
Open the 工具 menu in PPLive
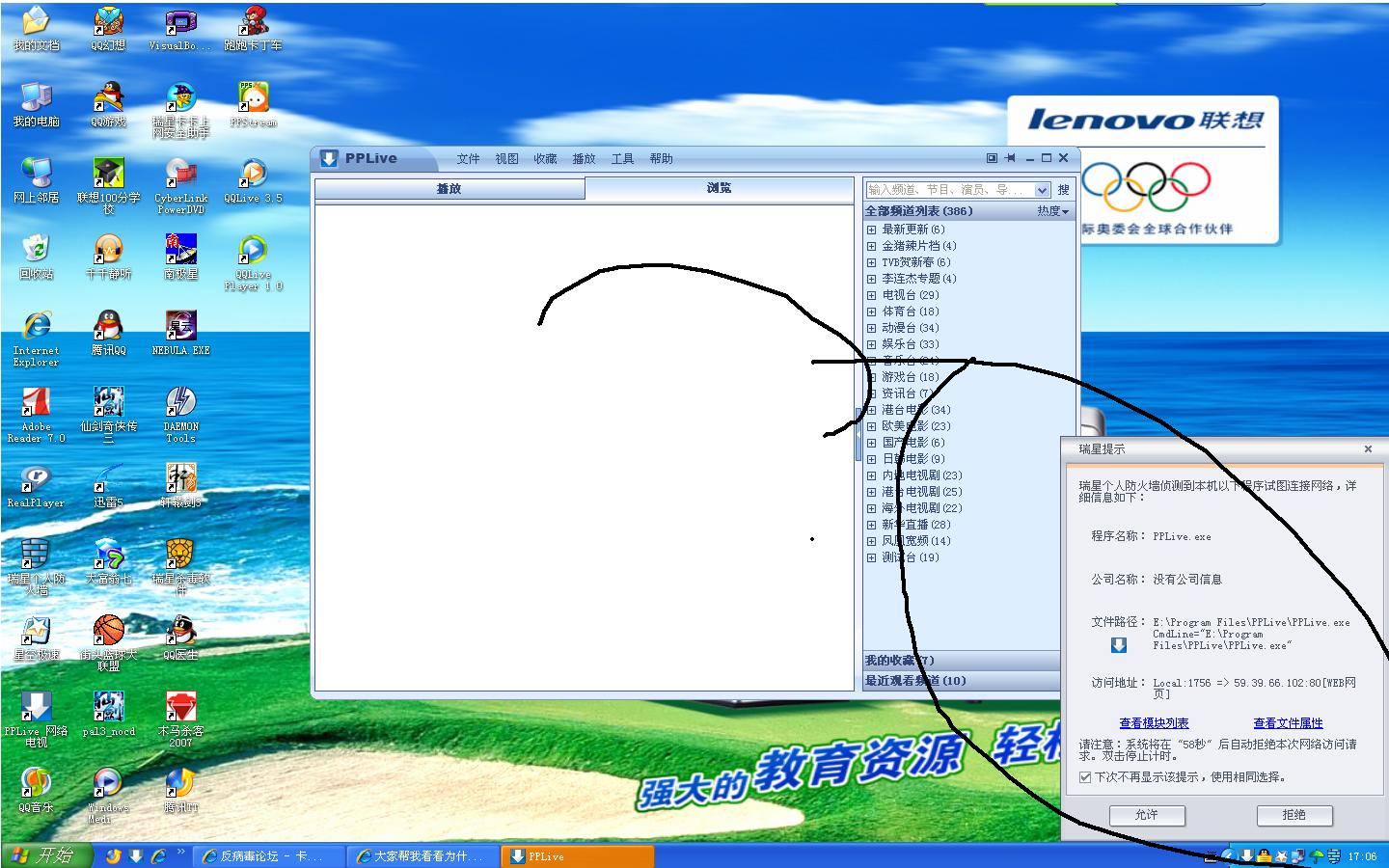[x=622, y=159]
